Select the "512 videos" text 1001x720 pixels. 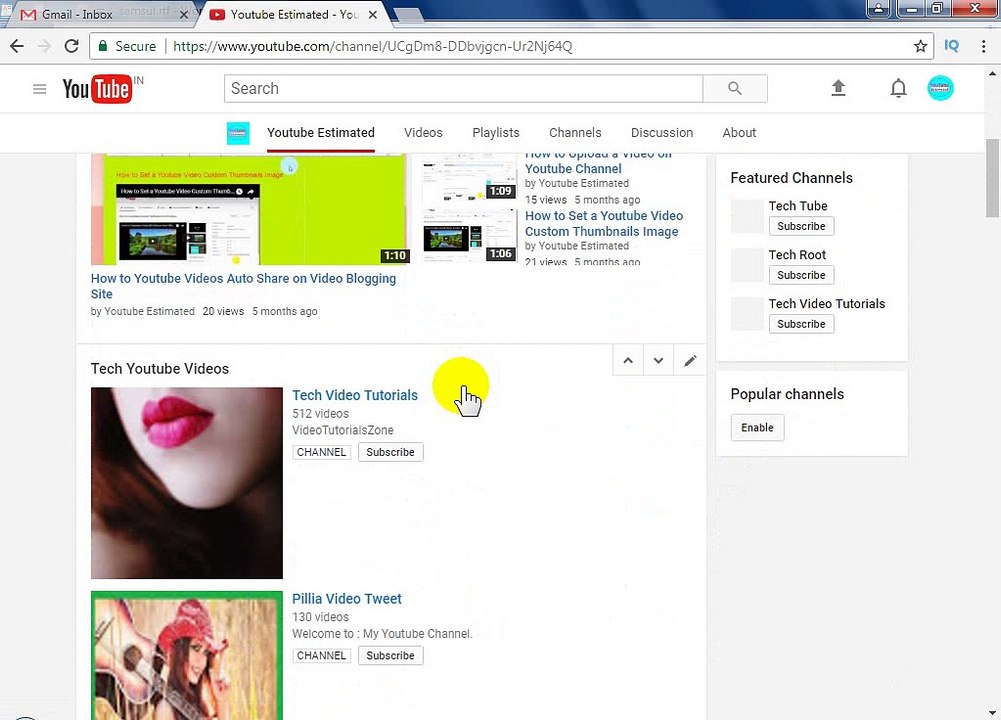coord(320,414)
